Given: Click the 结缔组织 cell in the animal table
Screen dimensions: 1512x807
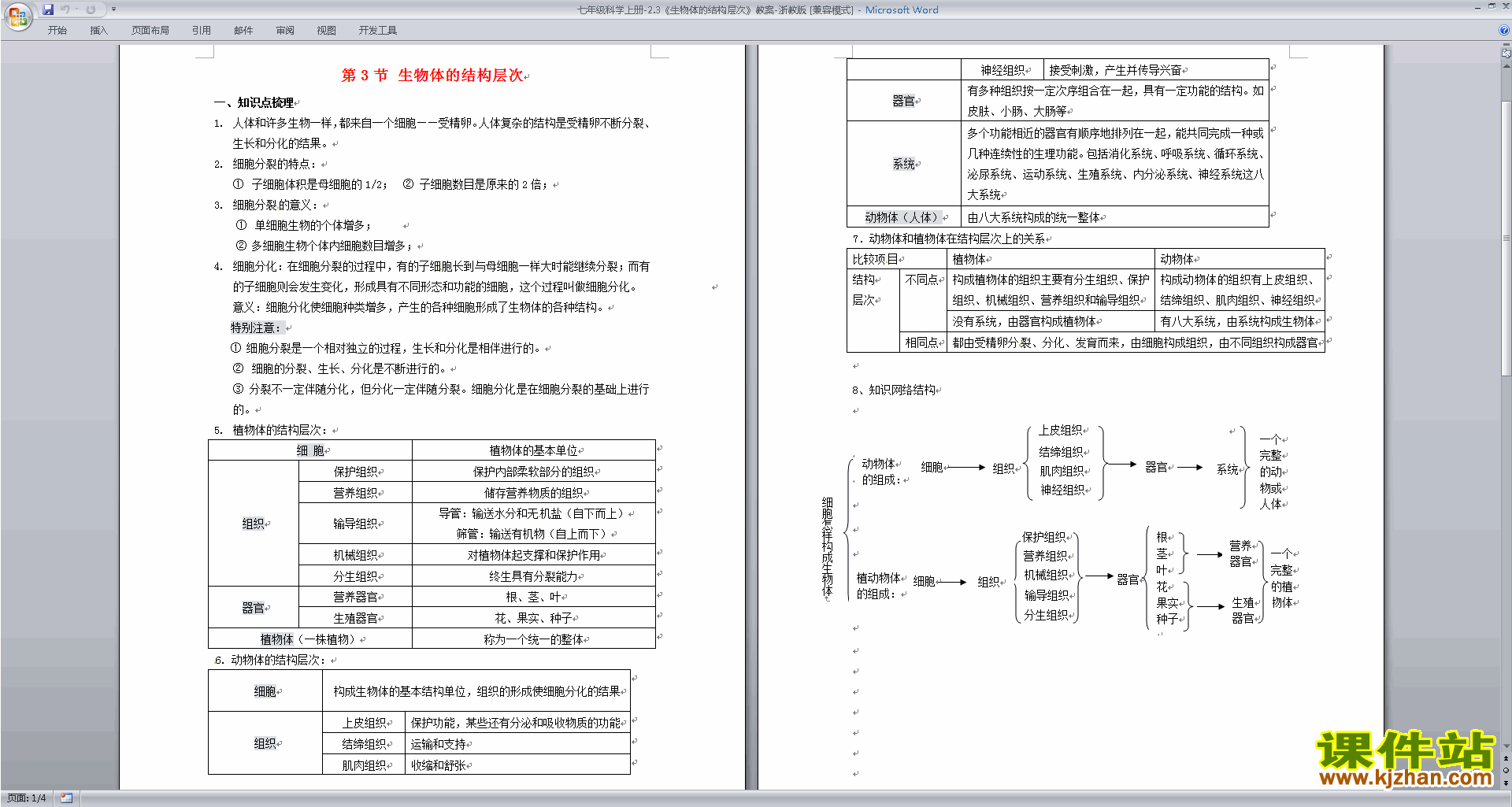Looking at the screenshot, I should tap(364, 744).
